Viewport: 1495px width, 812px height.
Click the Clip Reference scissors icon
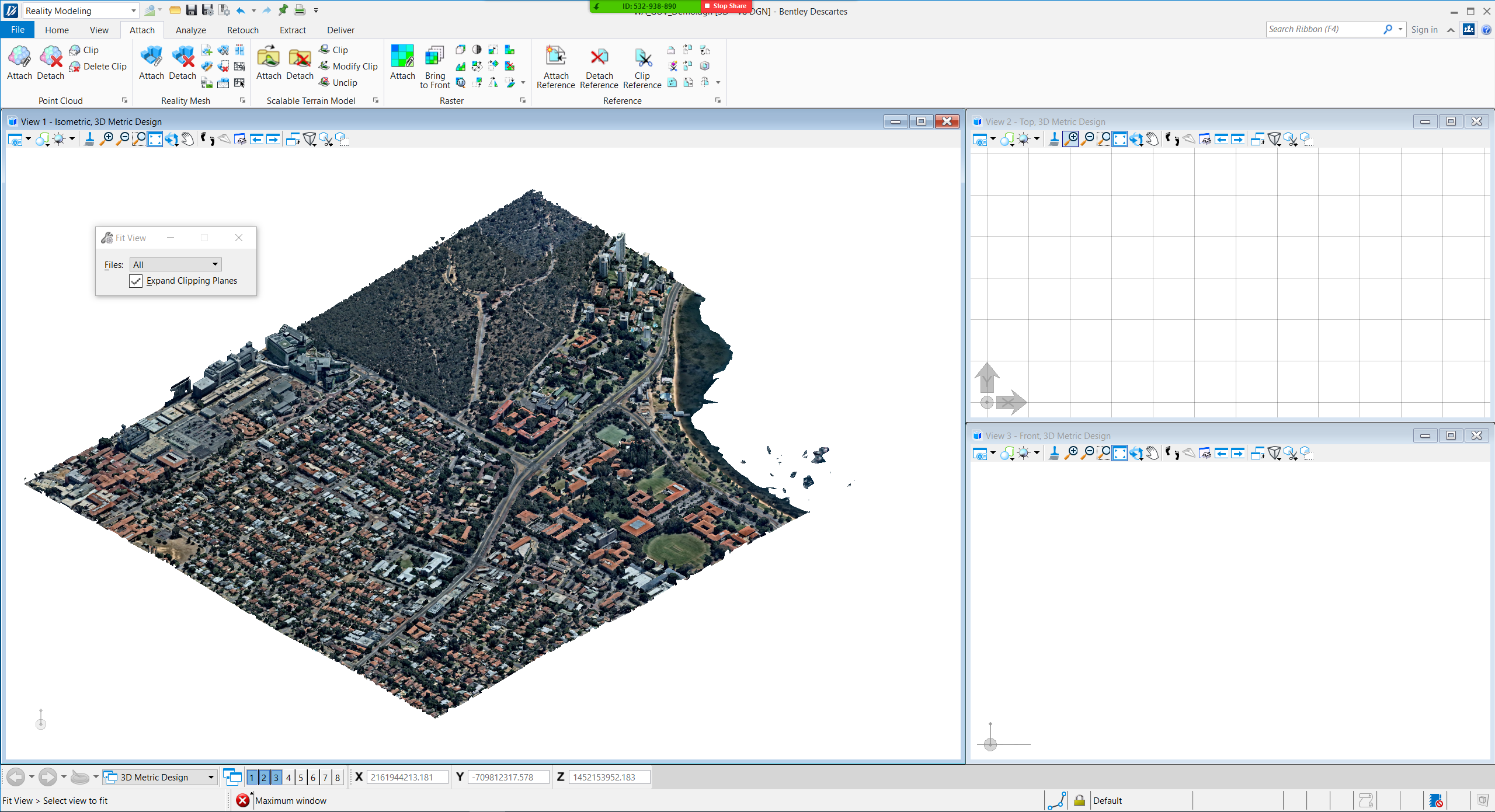tap(642, 57)
